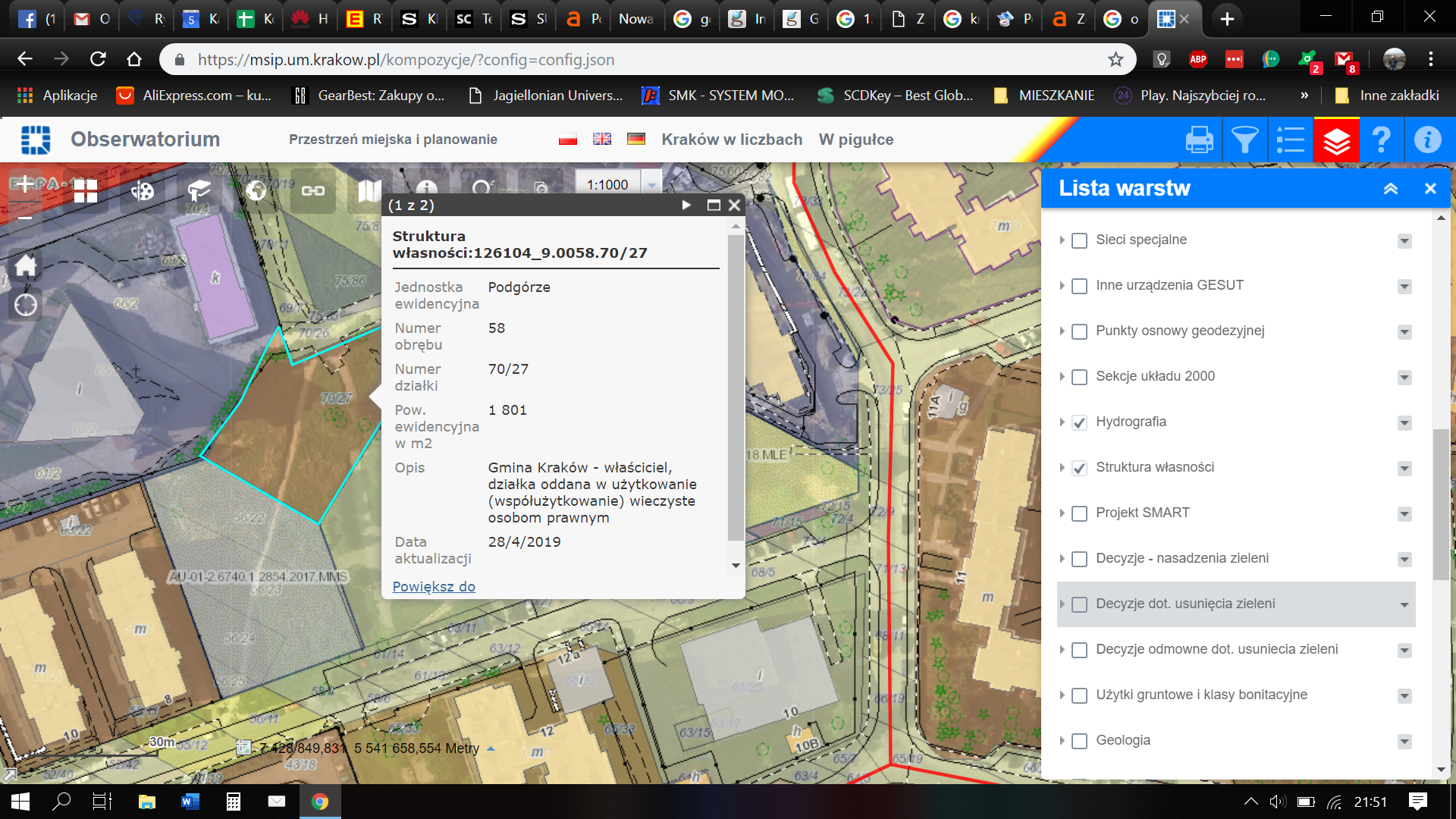
Task: Click the Powiększ do link
Action: (x=434, y=586)
